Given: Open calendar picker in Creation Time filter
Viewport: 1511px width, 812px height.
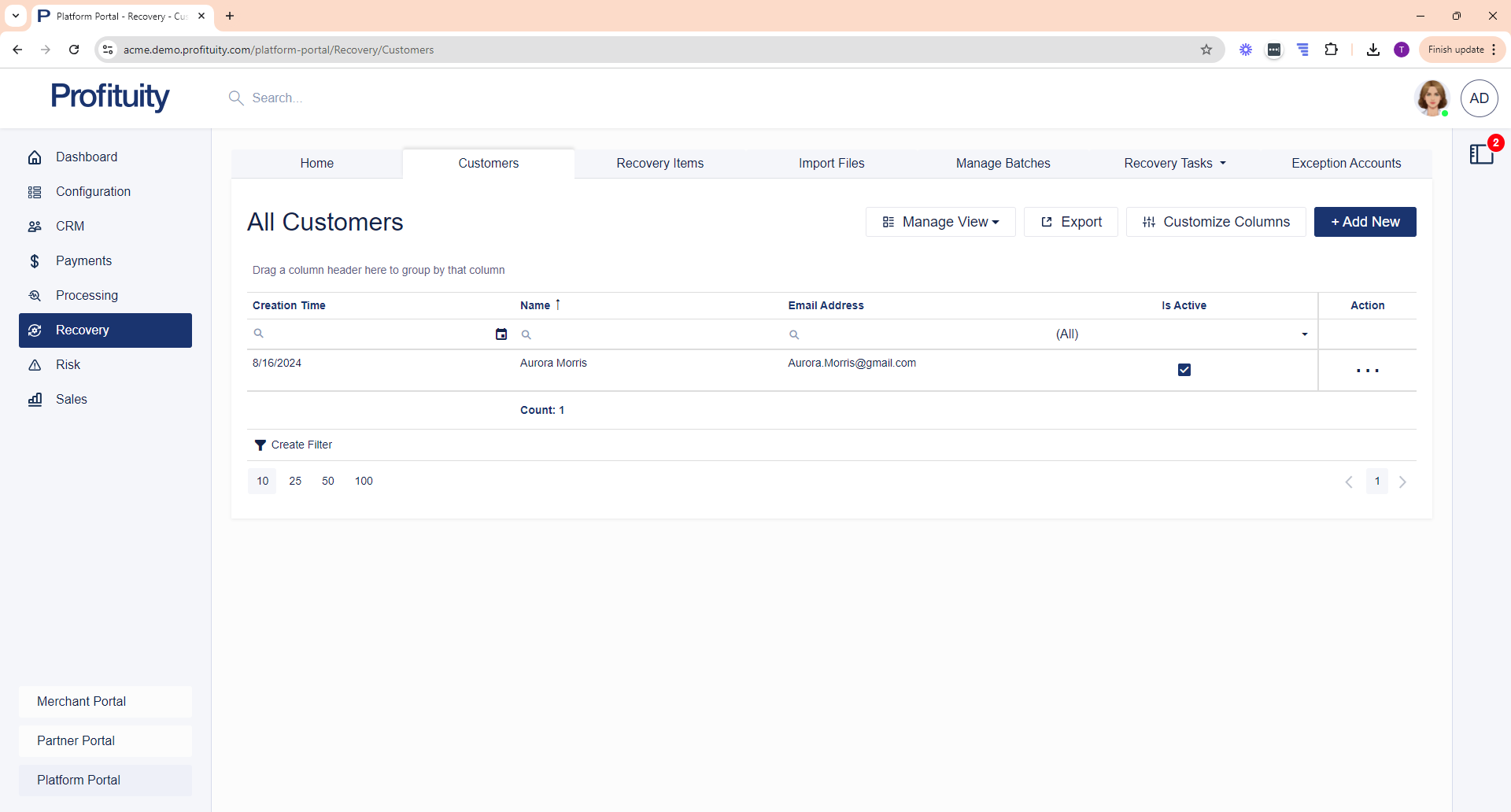Looking at the screenshot, I should (x=501, y=334).
